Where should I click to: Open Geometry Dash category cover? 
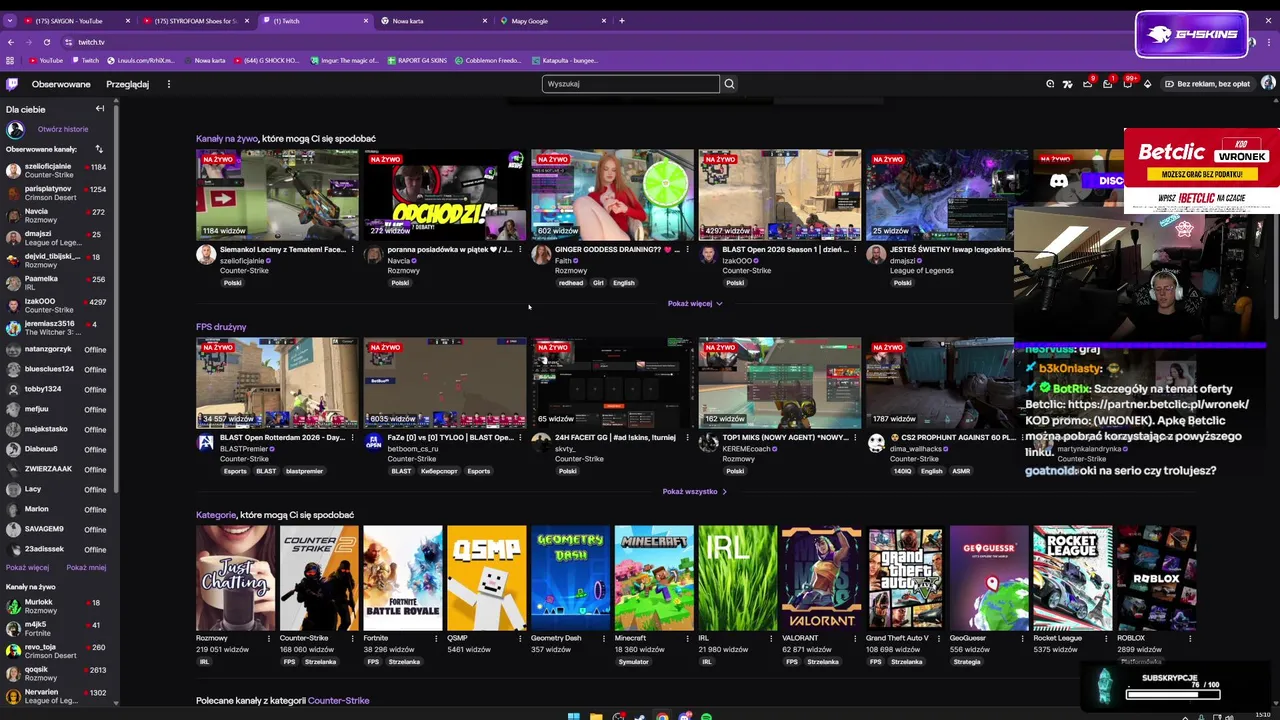pyautogui.click(x=570, y=578)
